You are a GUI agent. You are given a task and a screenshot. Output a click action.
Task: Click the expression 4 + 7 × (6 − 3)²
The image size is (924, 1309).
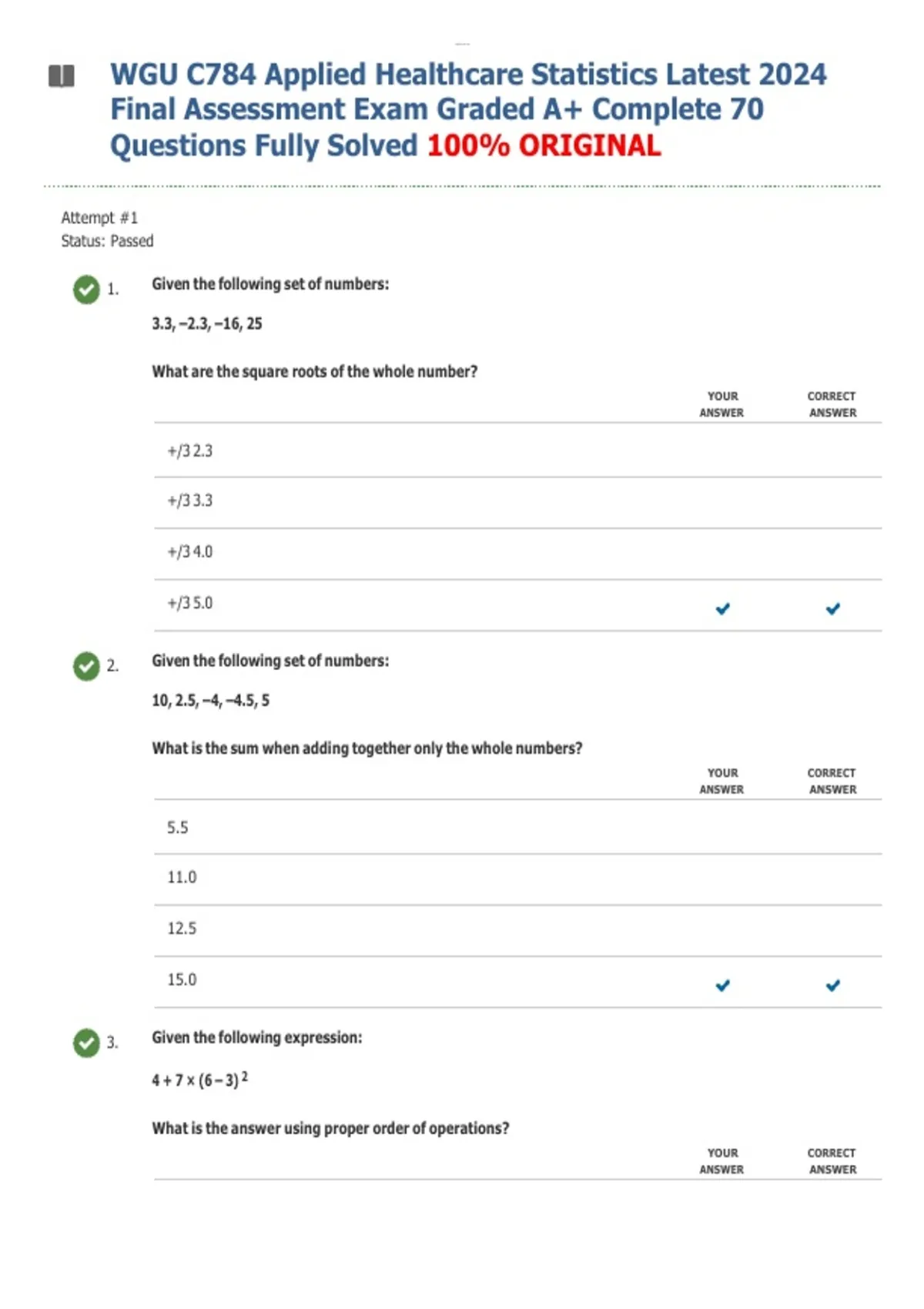(x=199, y=1080)
